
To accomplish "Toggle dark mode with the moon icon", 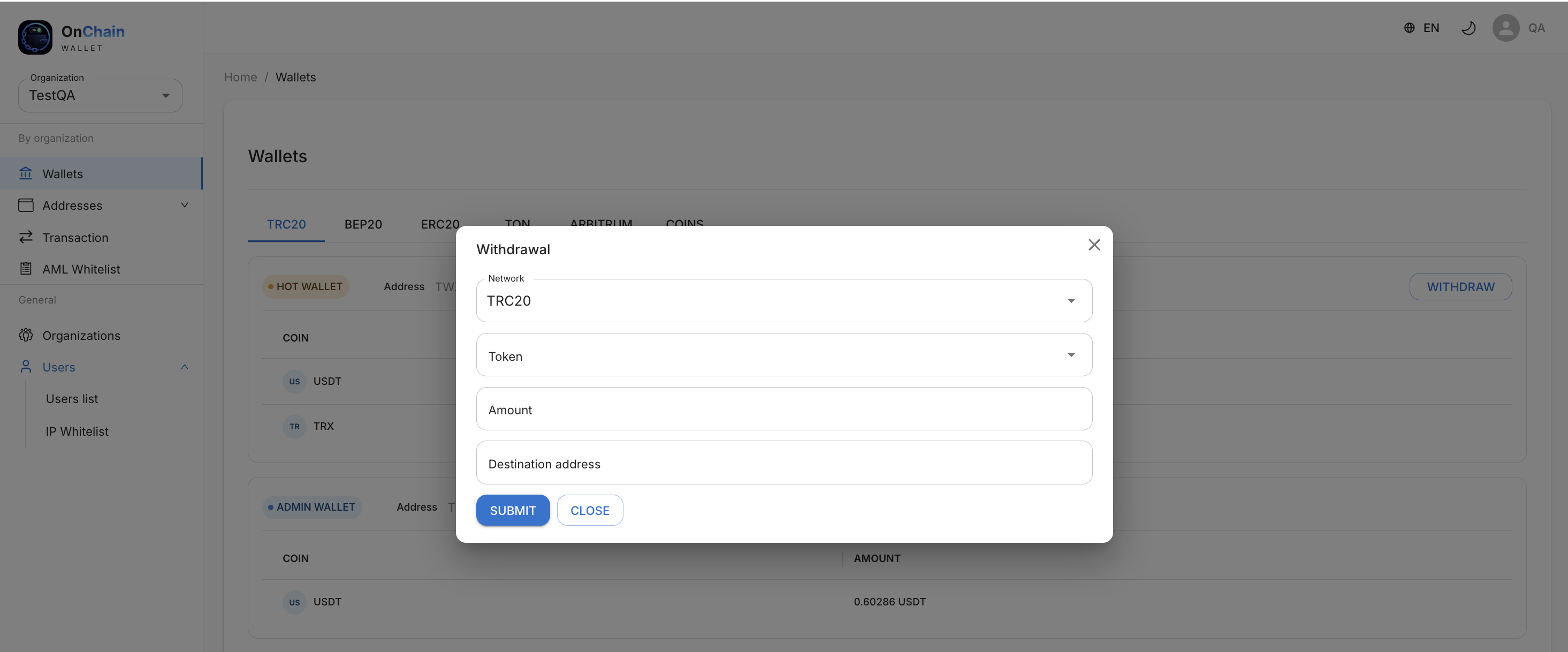I will (x=1468, y=28).
